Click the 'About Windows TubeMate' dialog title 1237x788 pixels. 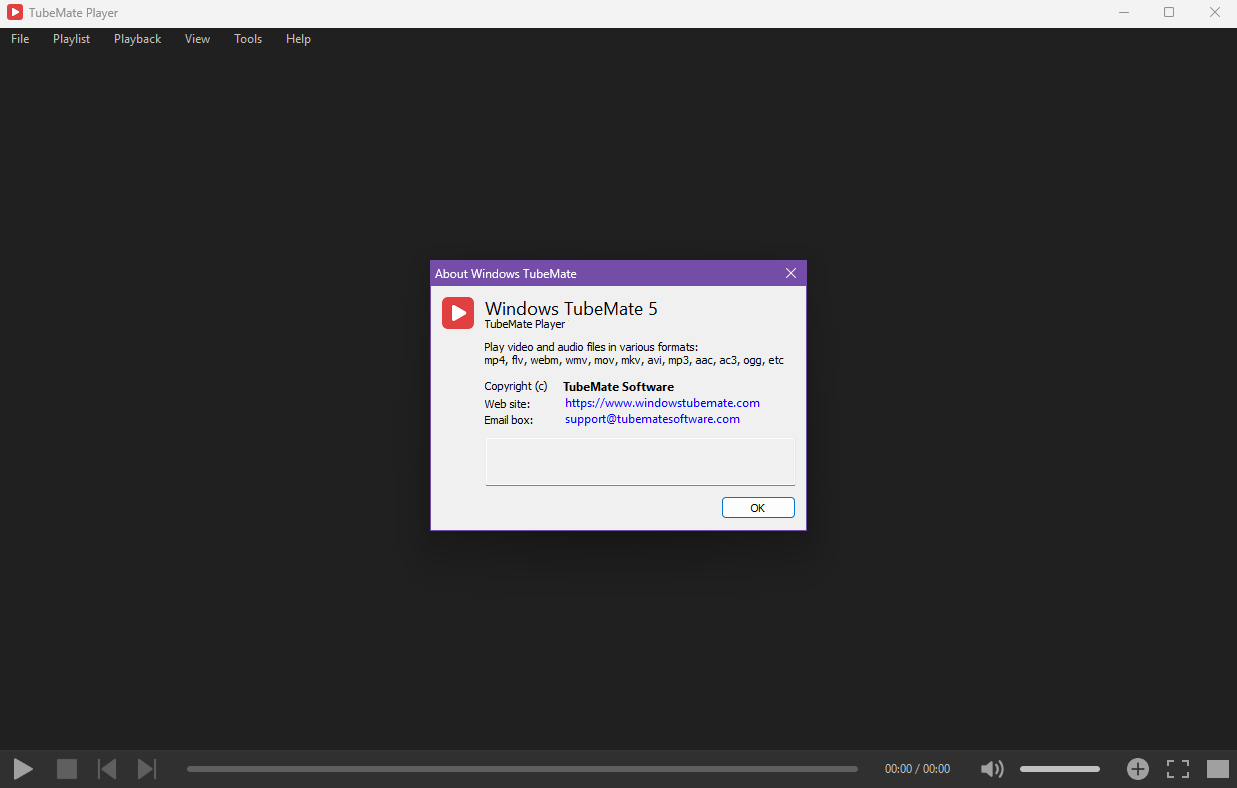506,273
